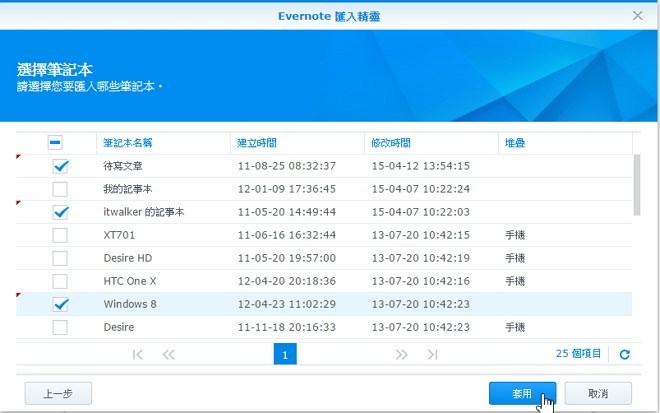This screenshot has width=660, height=413.
Task: Go to last page icon
Action: pyautogui.click(x=433, y=354)
